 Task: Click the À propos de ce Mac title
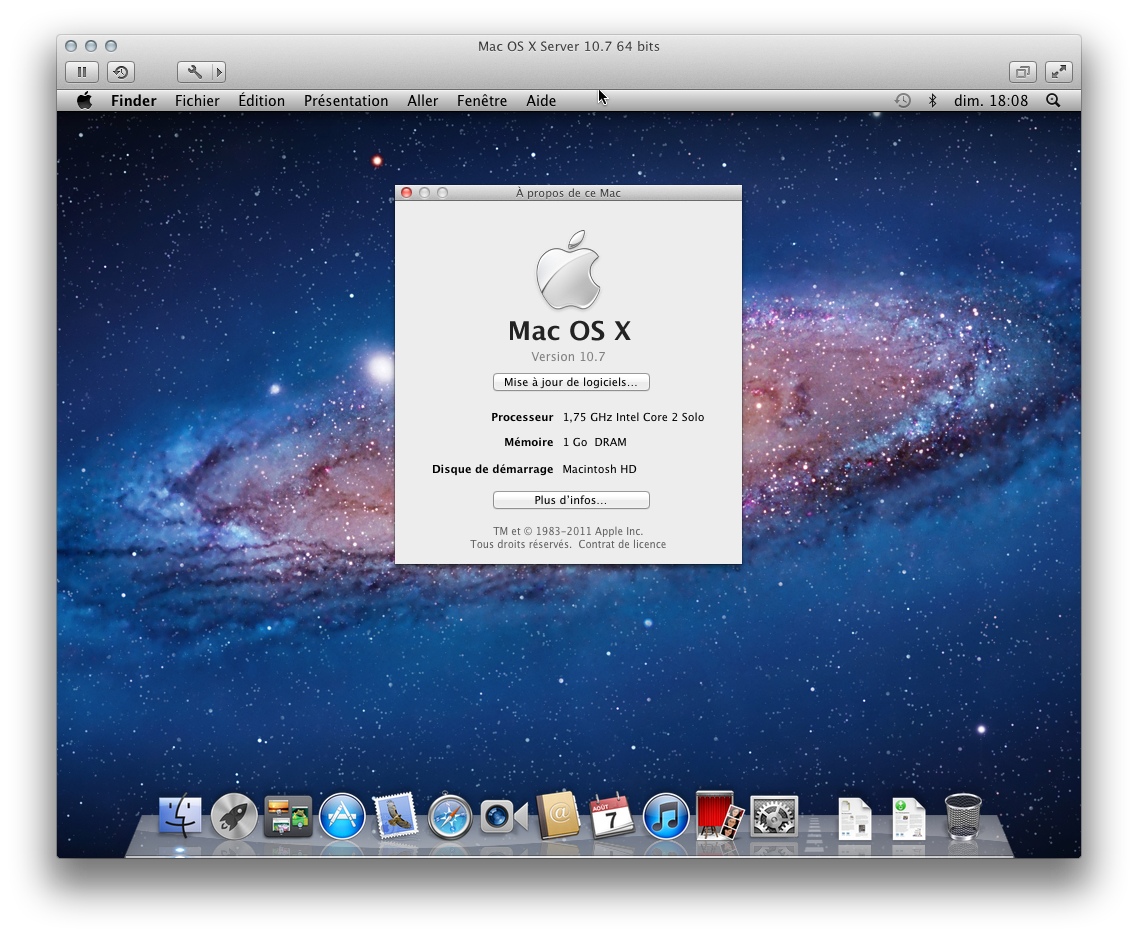point(568,193)
